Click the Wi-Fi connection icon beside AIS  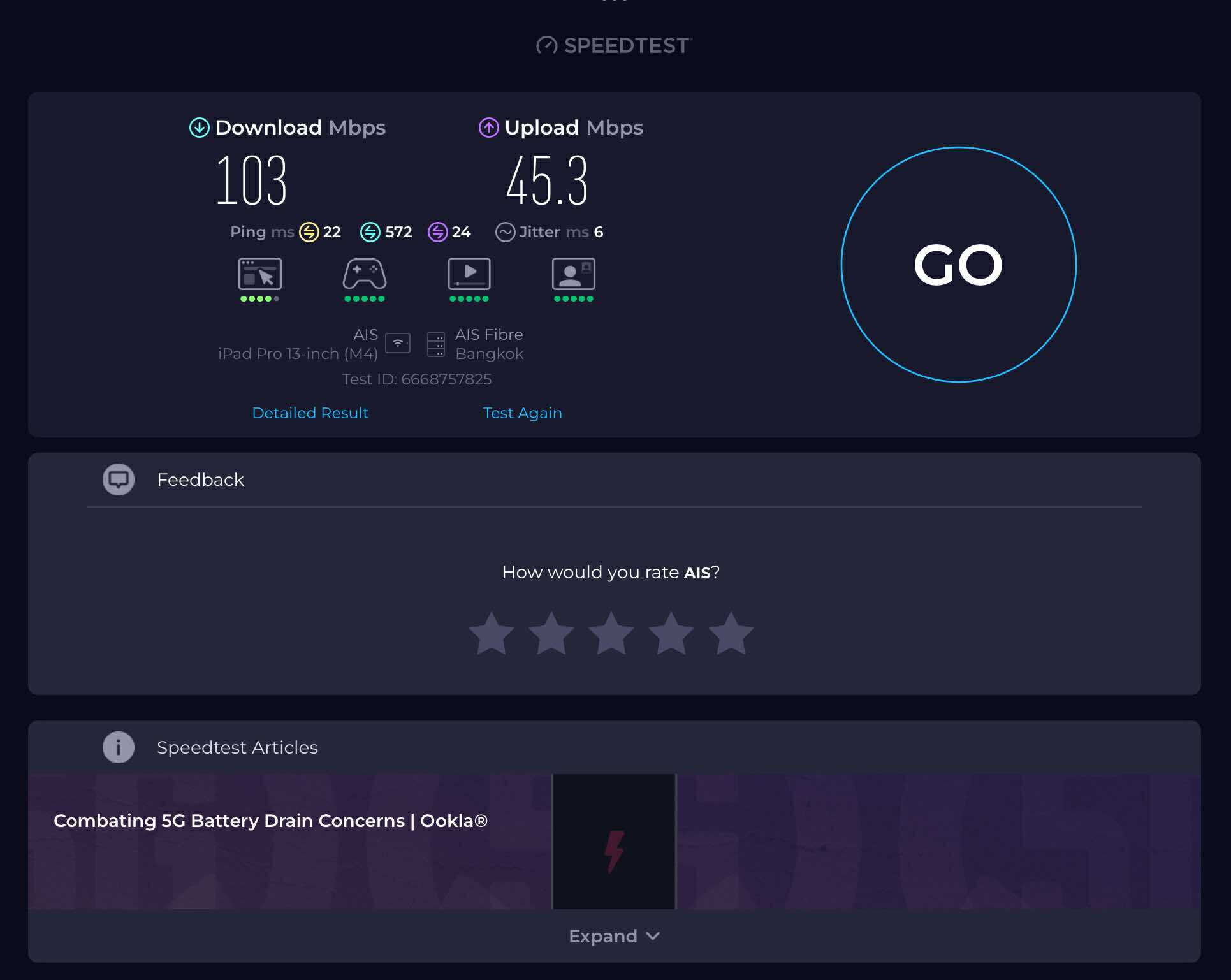[x=398, y=343]
